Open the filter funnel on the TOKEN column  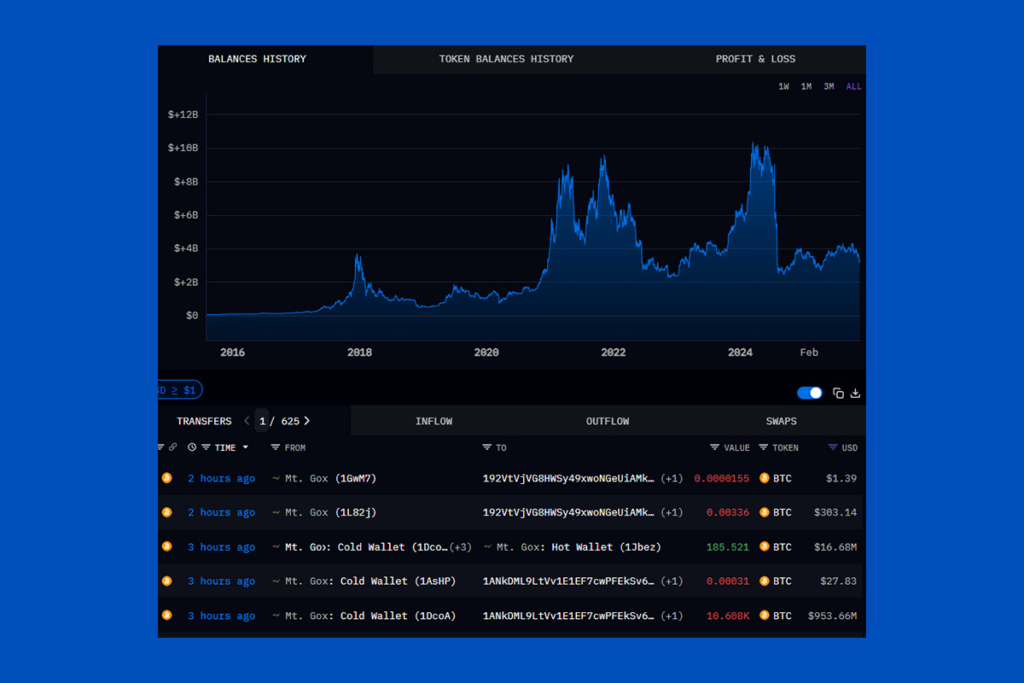763,448
